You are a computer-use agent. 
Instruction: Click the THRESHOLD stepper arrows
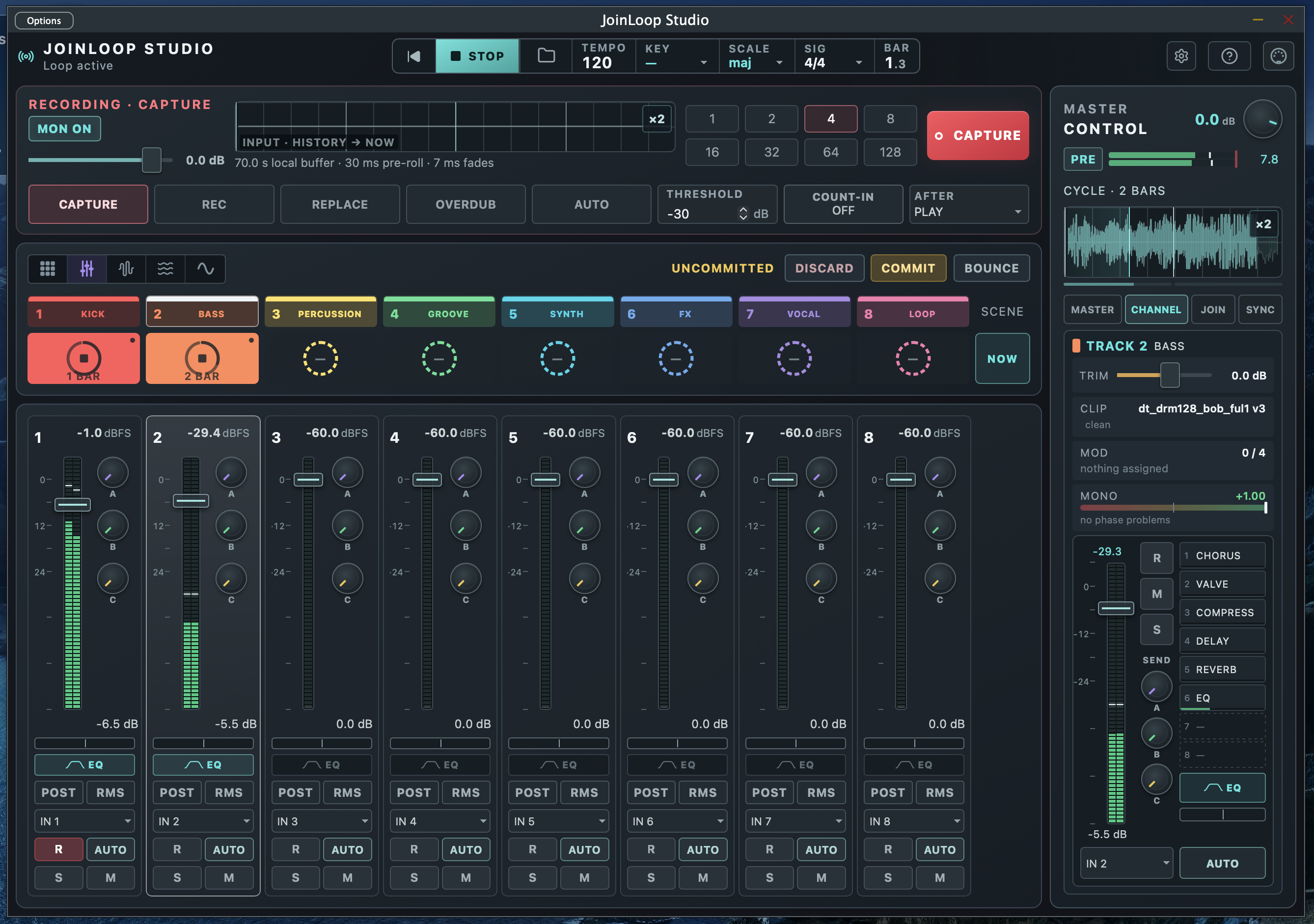pyautogui.click(x=743, y=214)
